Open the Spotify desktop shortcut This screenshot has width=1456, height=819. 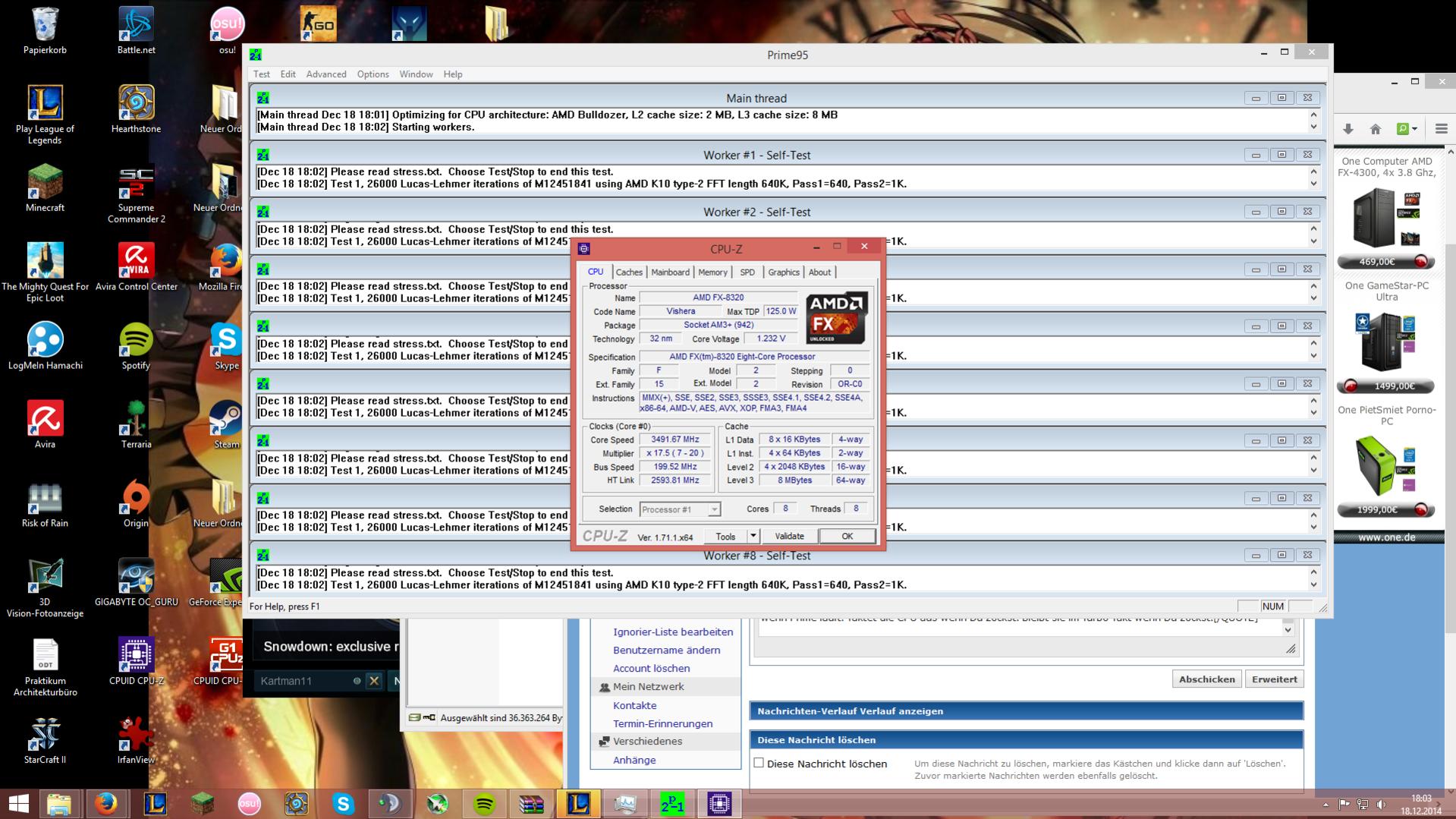(136, 345)
